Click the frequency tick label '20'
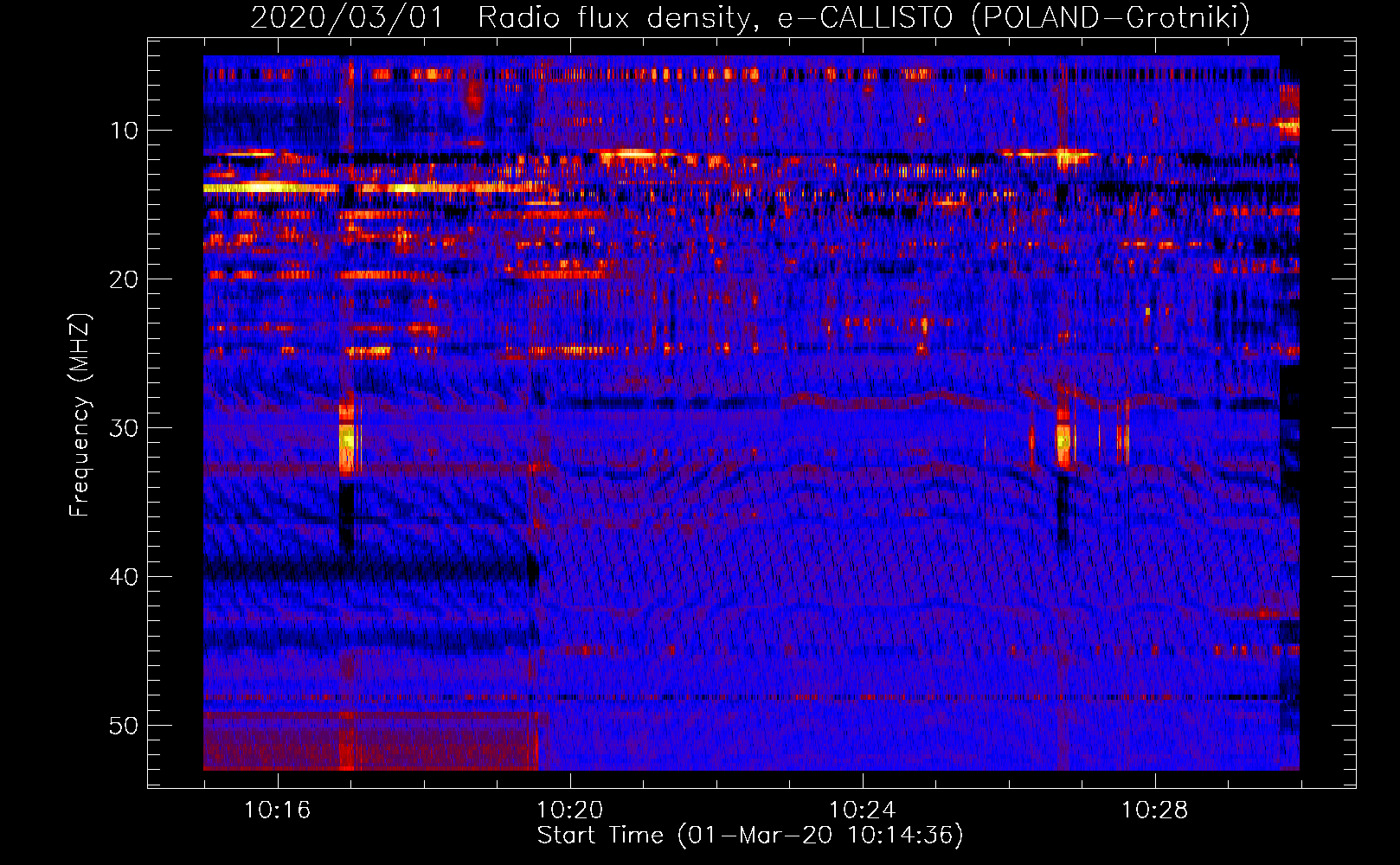This screenshot has height=865, width=1400. click(124, 279)
